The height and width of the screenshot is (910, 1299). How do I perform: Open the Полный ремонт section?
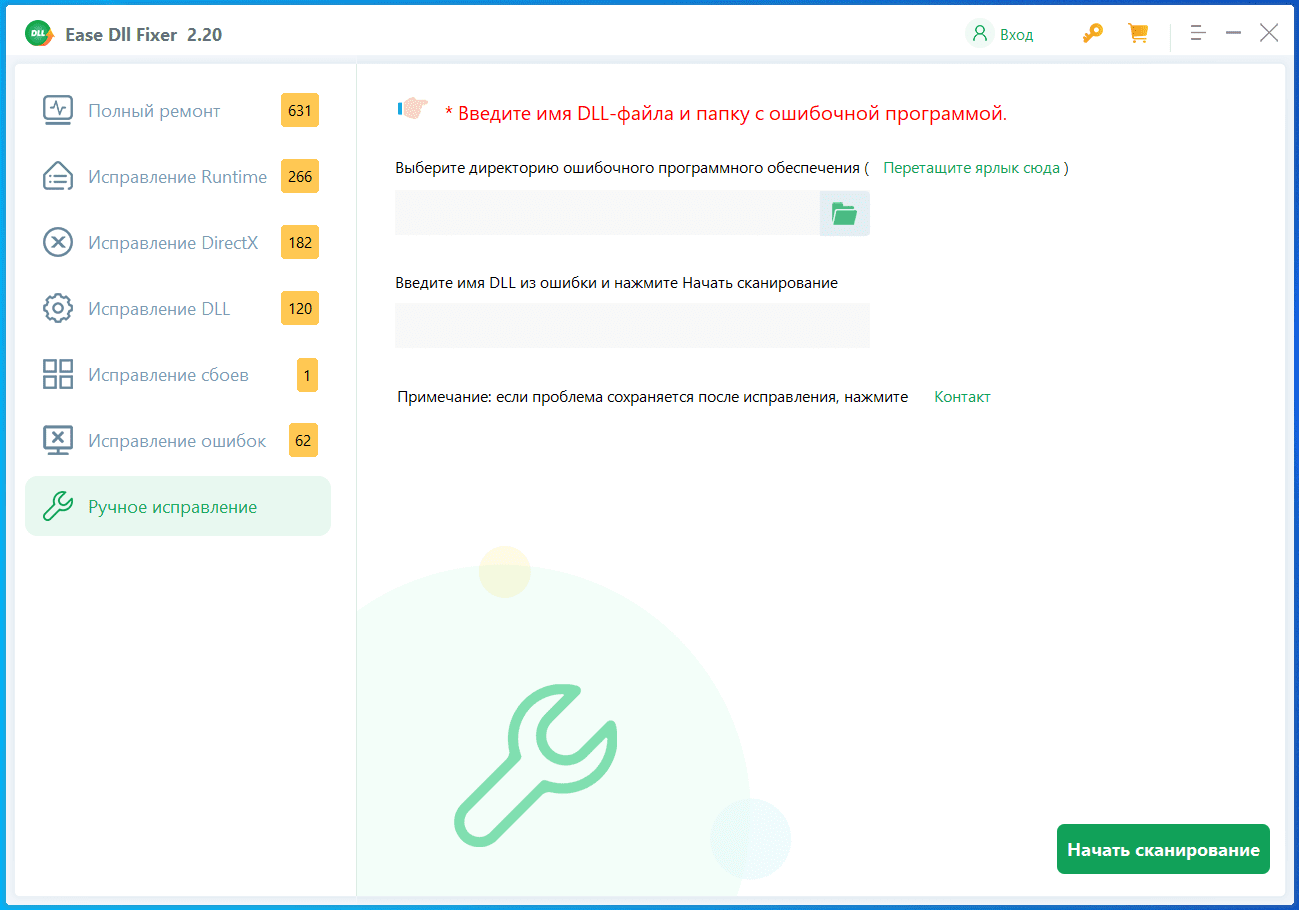[x=178, y=110]
